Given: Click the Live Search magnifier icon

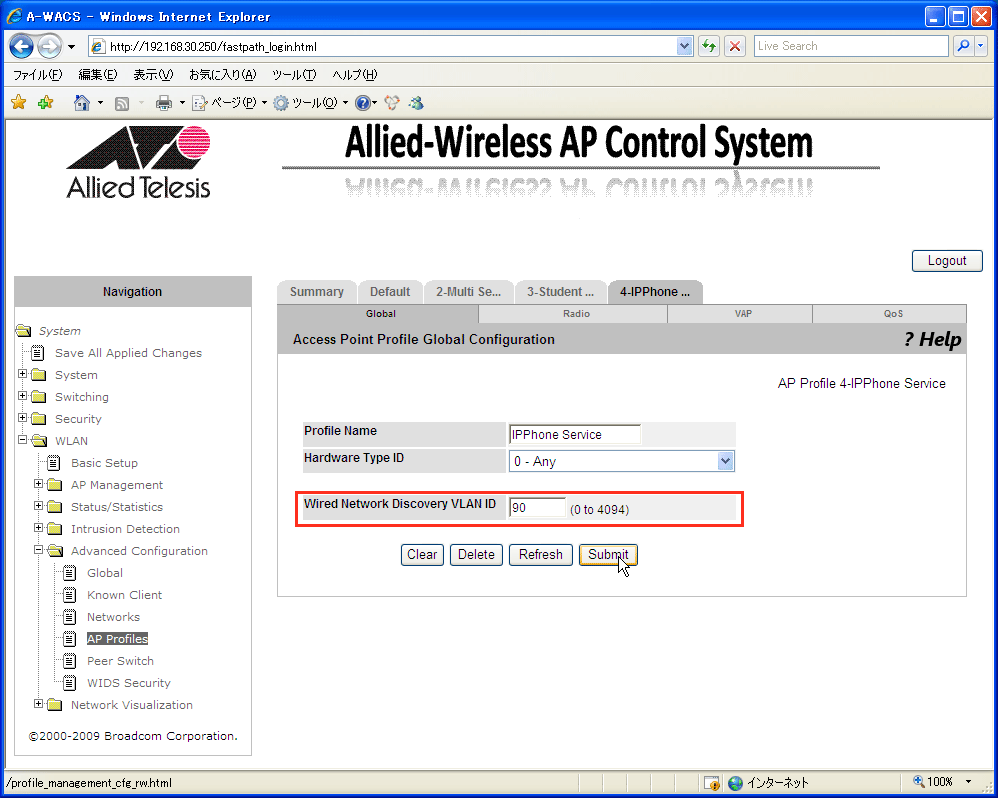Looking at the screenshot, I should pyautogui.click(x=964, y=46).
